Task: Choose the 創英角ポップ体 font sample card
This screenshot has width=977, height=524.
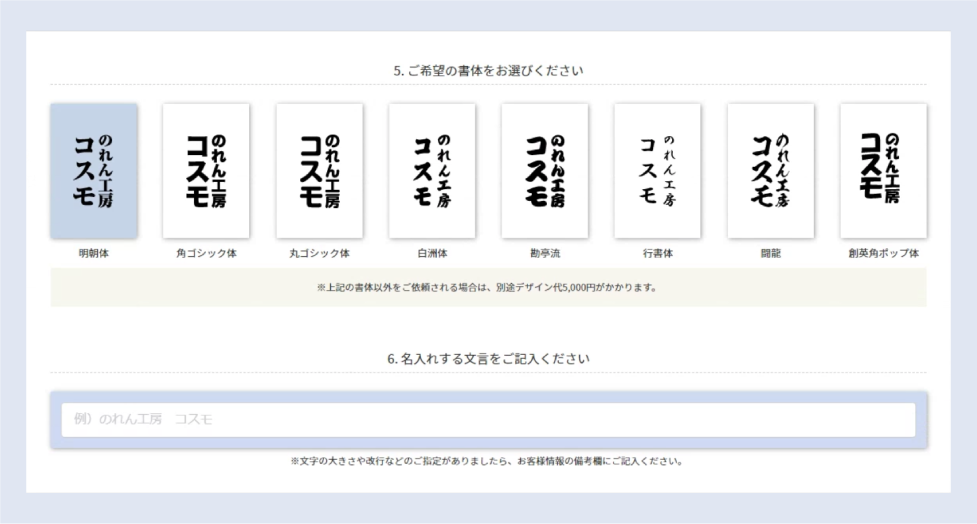Action: (884, 171)
